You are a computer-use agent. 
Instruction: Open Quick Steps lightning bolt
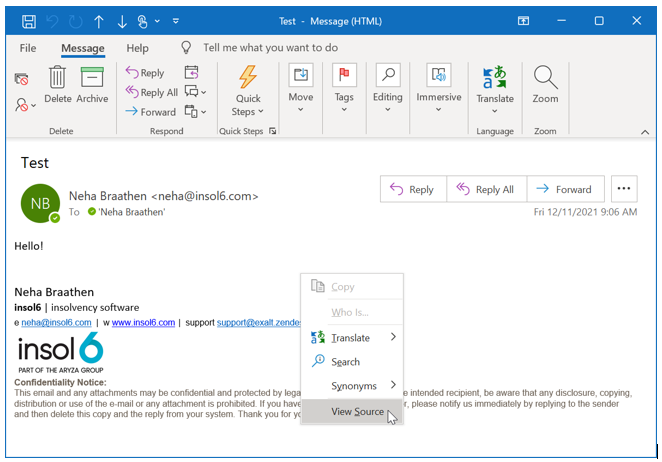[247, 79]
